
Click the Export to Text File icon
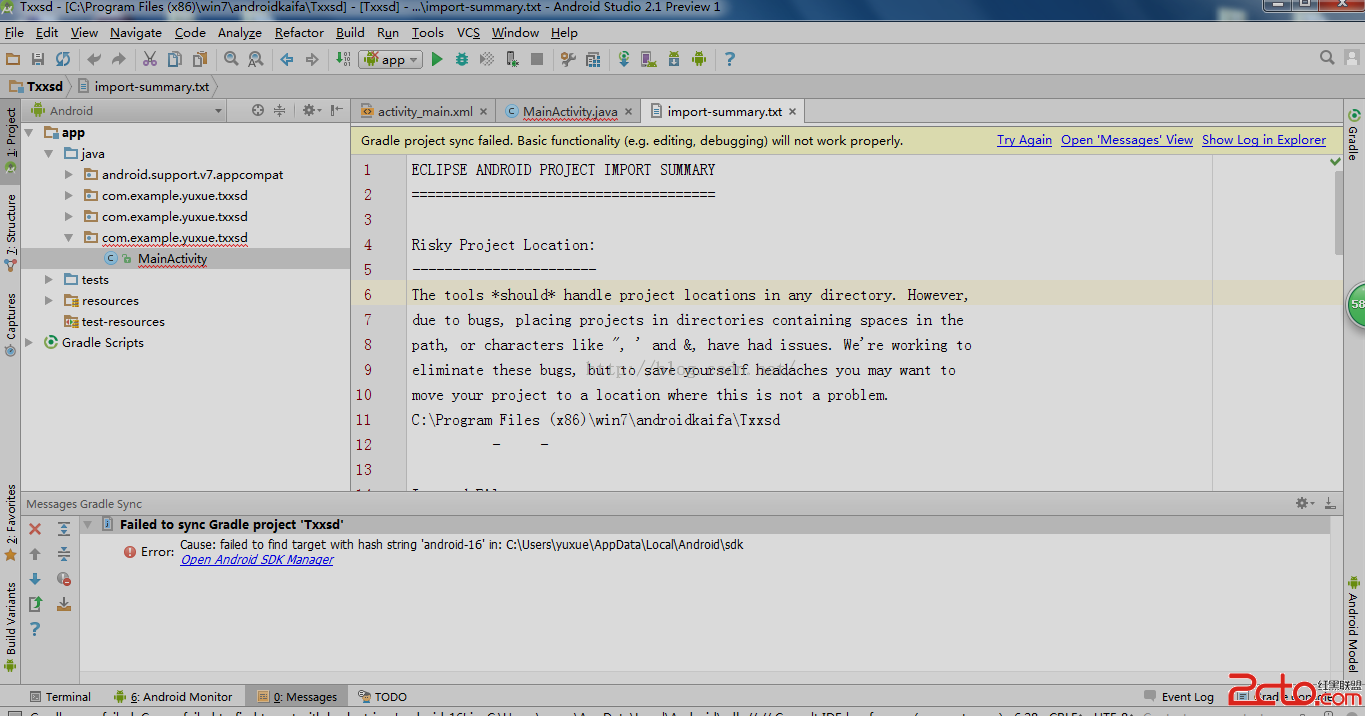coord(36,604)
